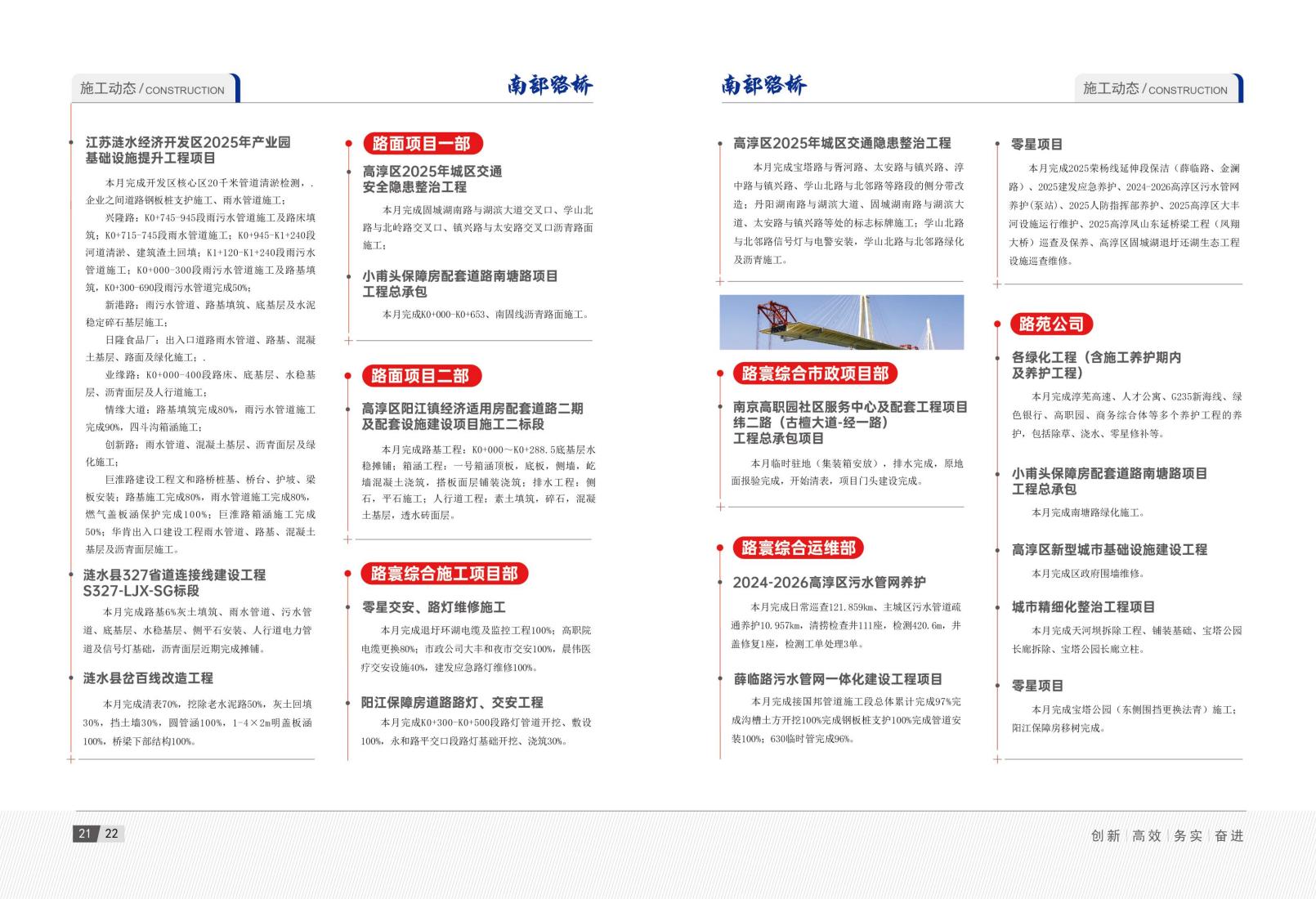Click heading 涟水县岔百线改造工程

point(148,678)
